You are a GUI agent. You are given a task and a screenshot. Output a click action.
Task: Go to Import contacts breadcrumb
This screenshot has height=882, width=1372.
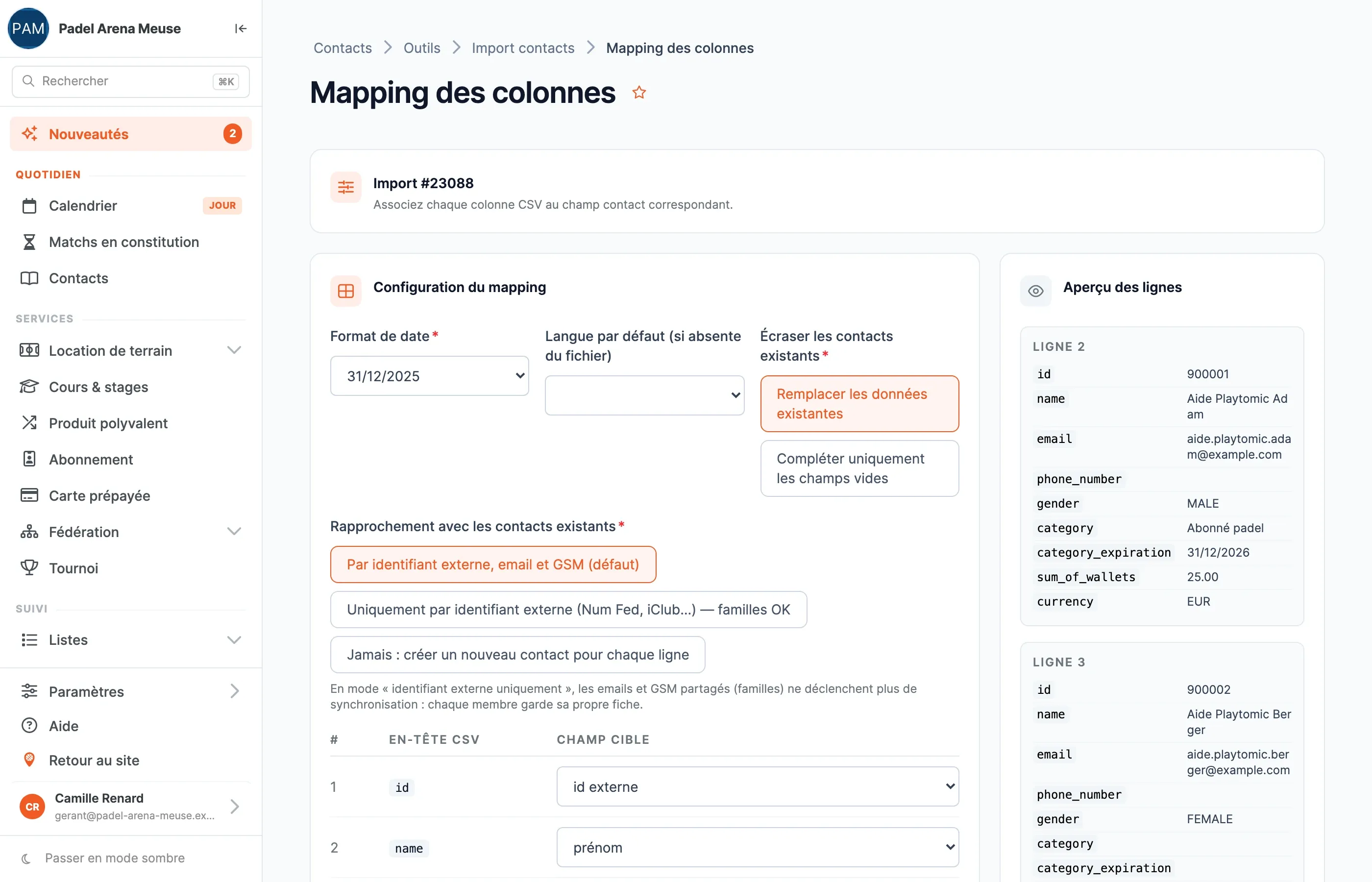click(x=523, y=48)
